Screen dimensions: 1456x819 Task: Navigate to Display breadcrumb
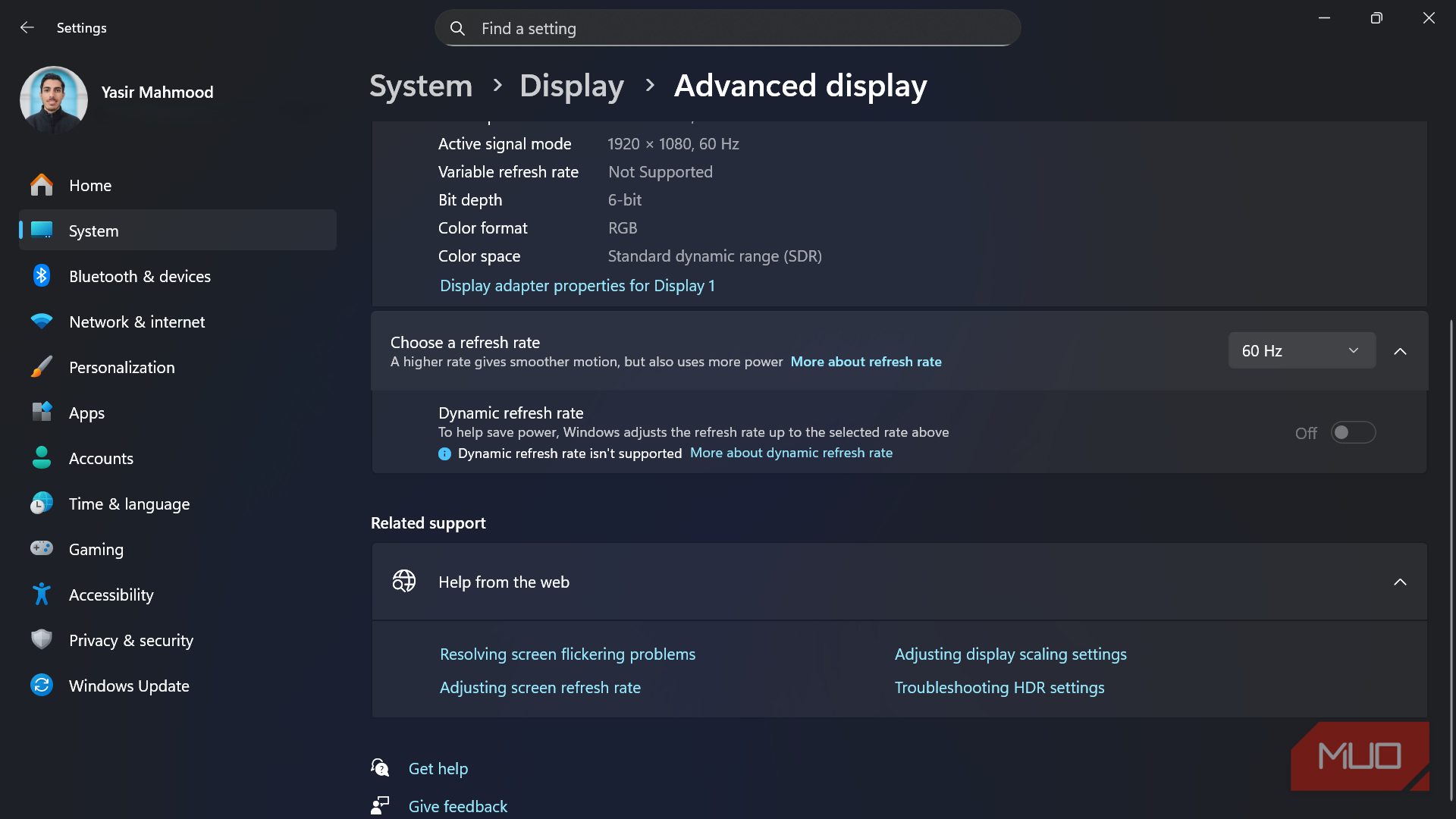(572, 86)
